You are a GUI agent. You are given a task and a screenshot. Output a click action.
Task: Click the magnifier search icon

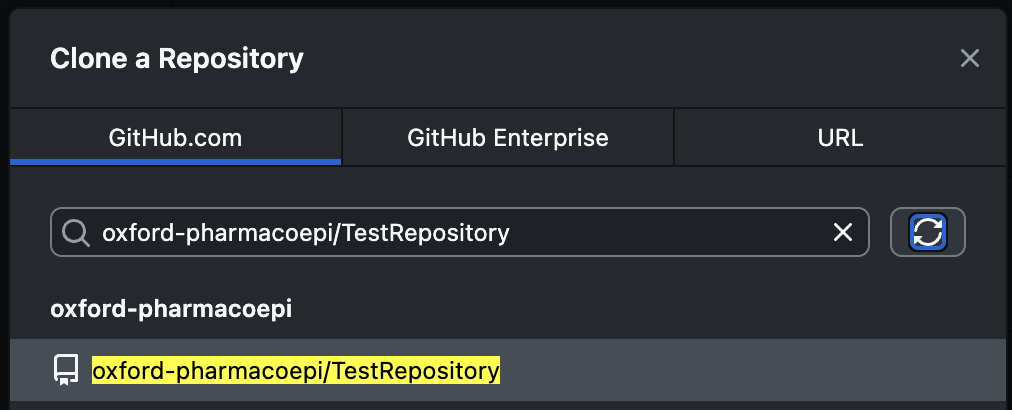[75, 233]
